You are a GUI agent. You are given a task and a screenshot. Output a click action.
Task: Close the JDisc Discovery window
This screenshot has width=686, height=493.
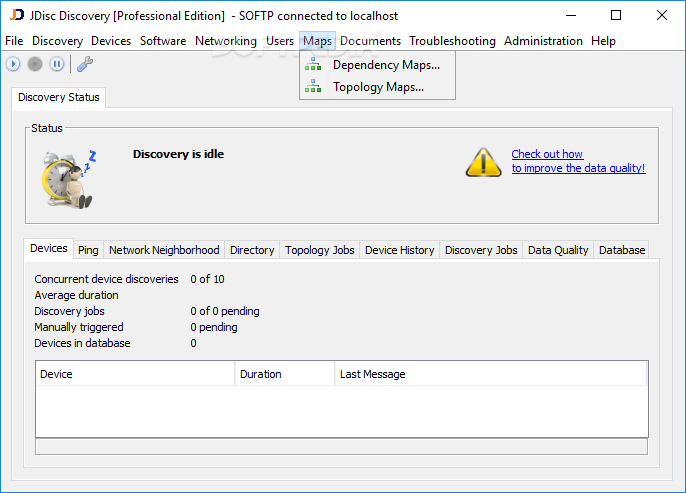tap(662, 15)
